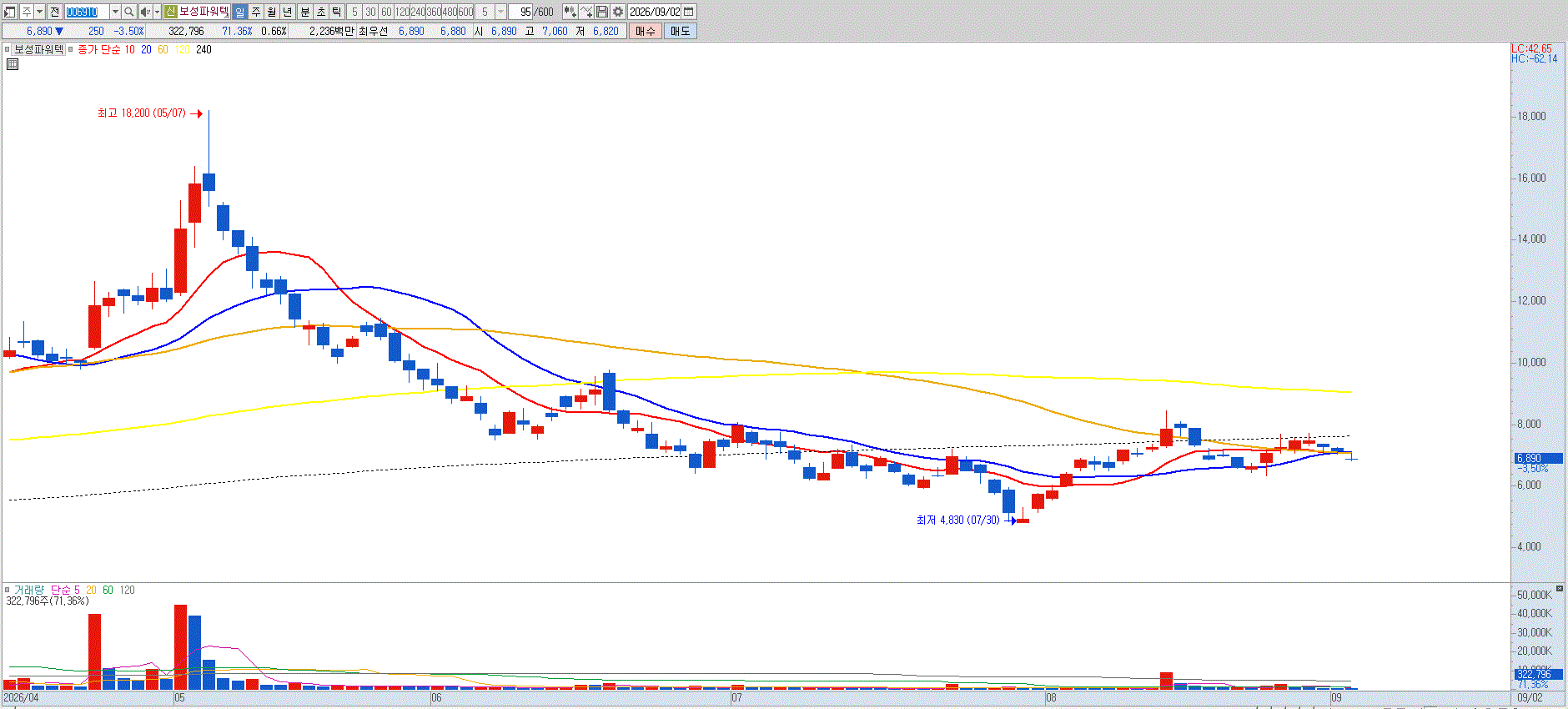Viewport: 1568px width, 709px height.
Task: Click the 보성파워텍 chart legend label
Action: pos(38,49)
